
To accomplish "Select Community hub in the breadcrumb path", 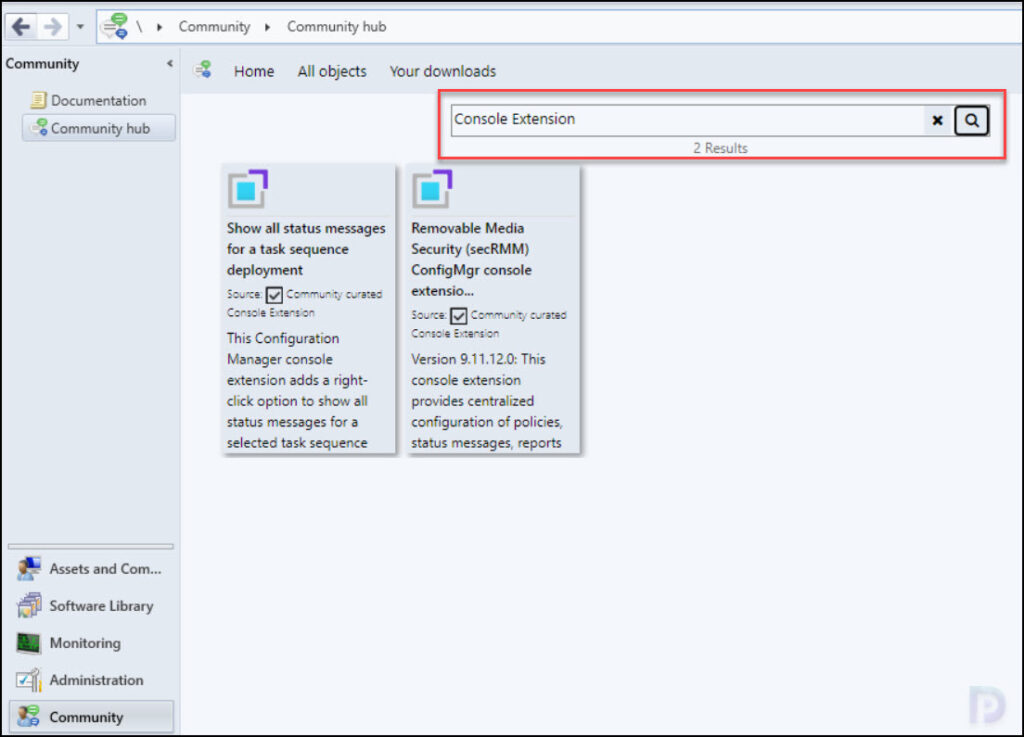I will (336, 27).
